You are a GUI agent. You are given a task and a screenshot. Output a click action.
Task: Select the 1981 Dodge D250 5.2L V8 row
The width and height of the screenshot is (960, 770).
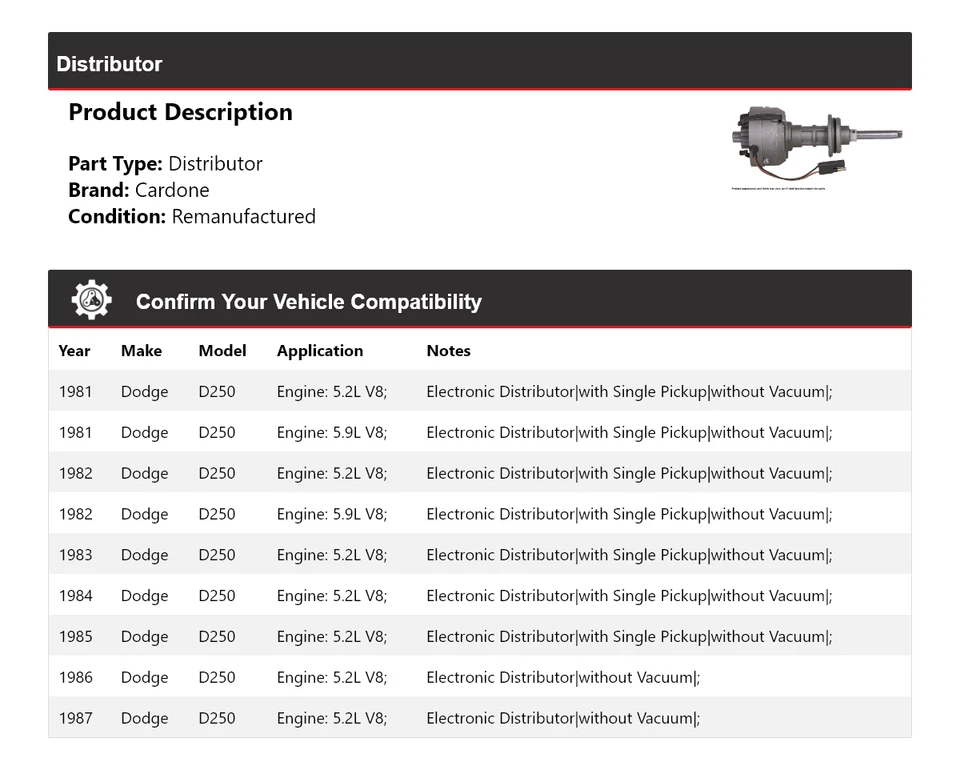pos(480,391)
